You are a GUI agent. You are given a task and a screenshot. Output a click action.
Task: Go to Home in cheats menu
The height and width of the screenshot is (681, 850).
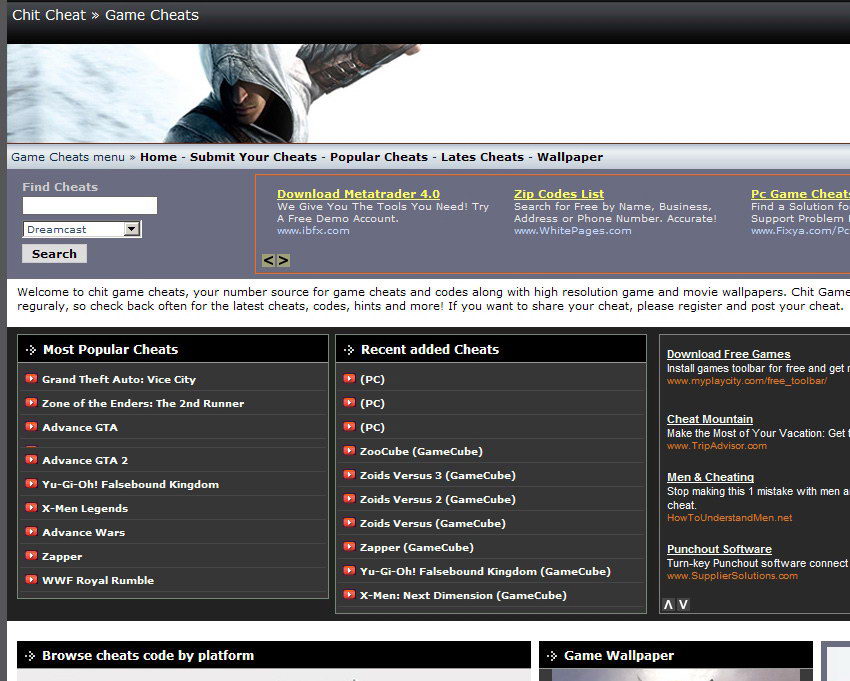pos(158,157)
